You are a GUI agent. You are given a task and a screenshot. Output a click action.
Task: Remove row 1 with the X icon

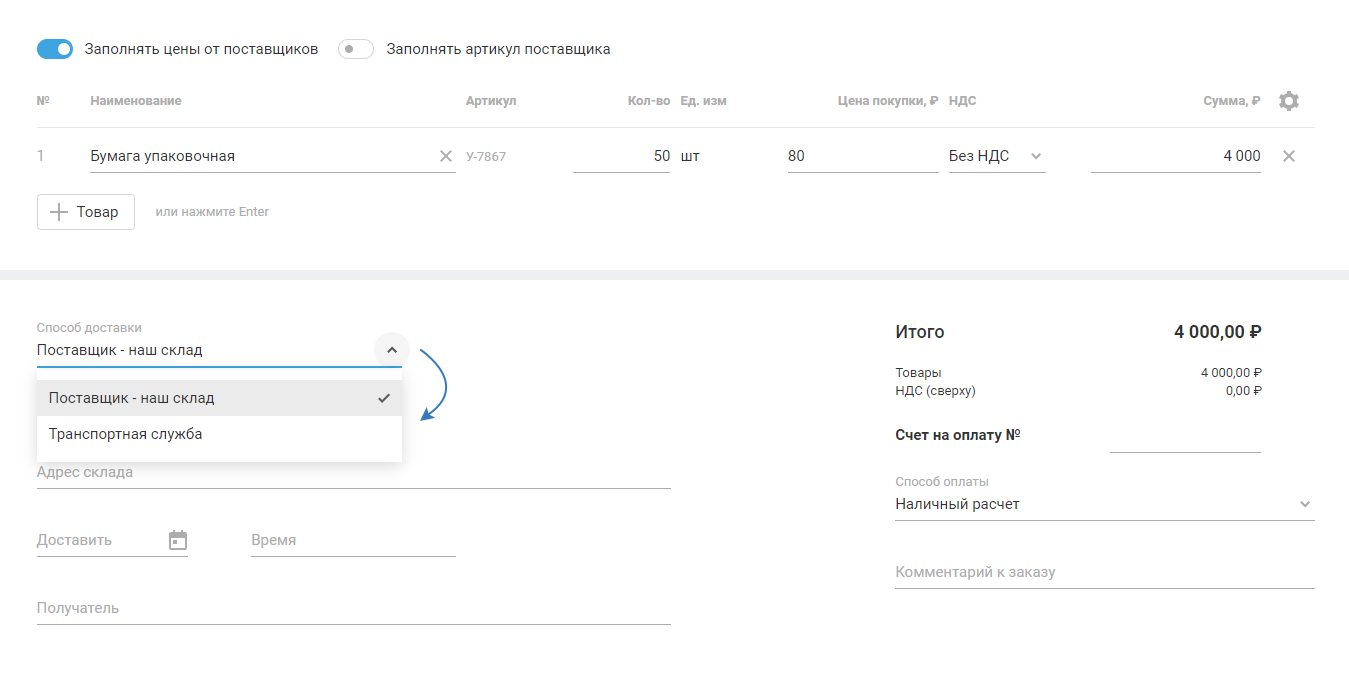(1289, 156)
